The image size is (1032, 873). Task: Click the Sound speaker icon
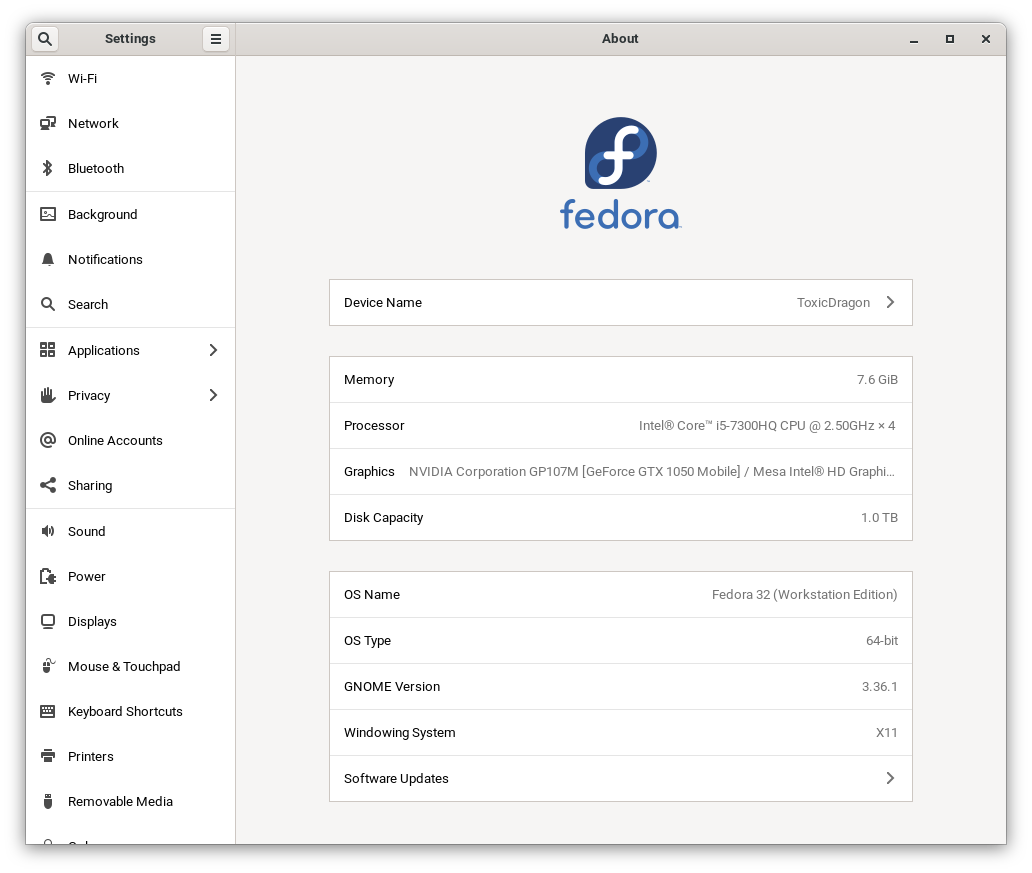pyautogui.click(x=47, y=531)
